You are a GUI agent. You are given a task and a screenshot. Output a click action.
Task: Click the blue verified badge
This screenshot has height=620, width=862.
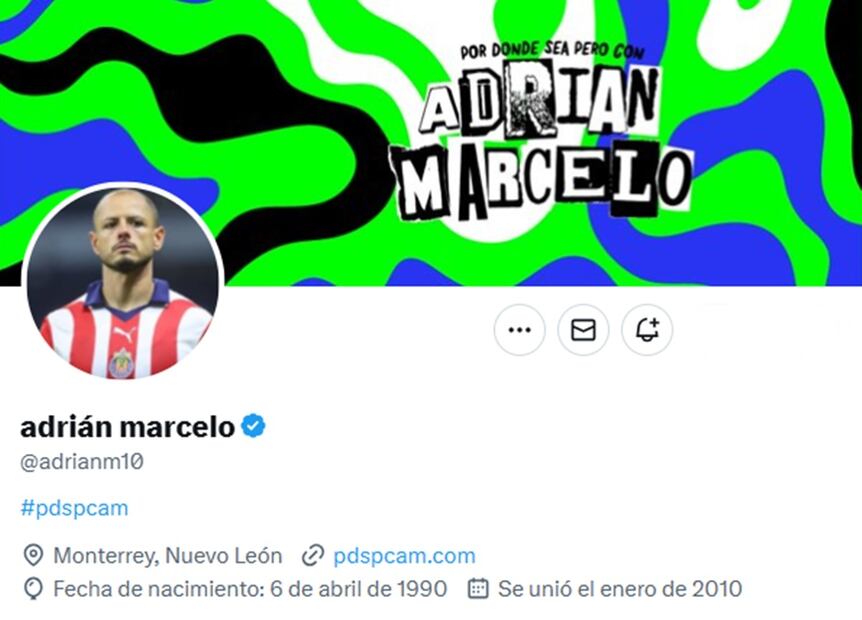pos(253,426)
